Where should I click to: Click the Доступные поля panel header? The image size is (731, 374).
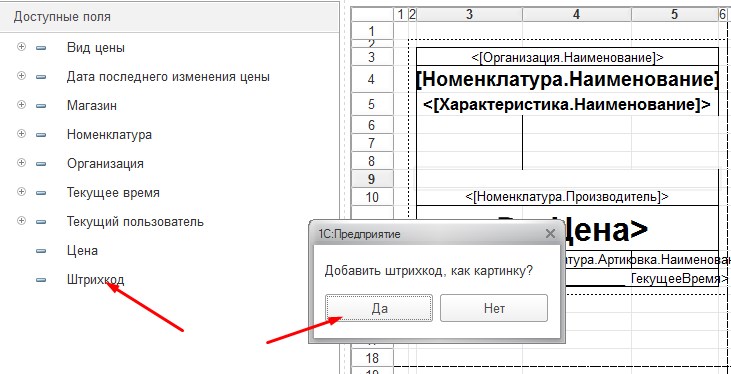(170, 17)
